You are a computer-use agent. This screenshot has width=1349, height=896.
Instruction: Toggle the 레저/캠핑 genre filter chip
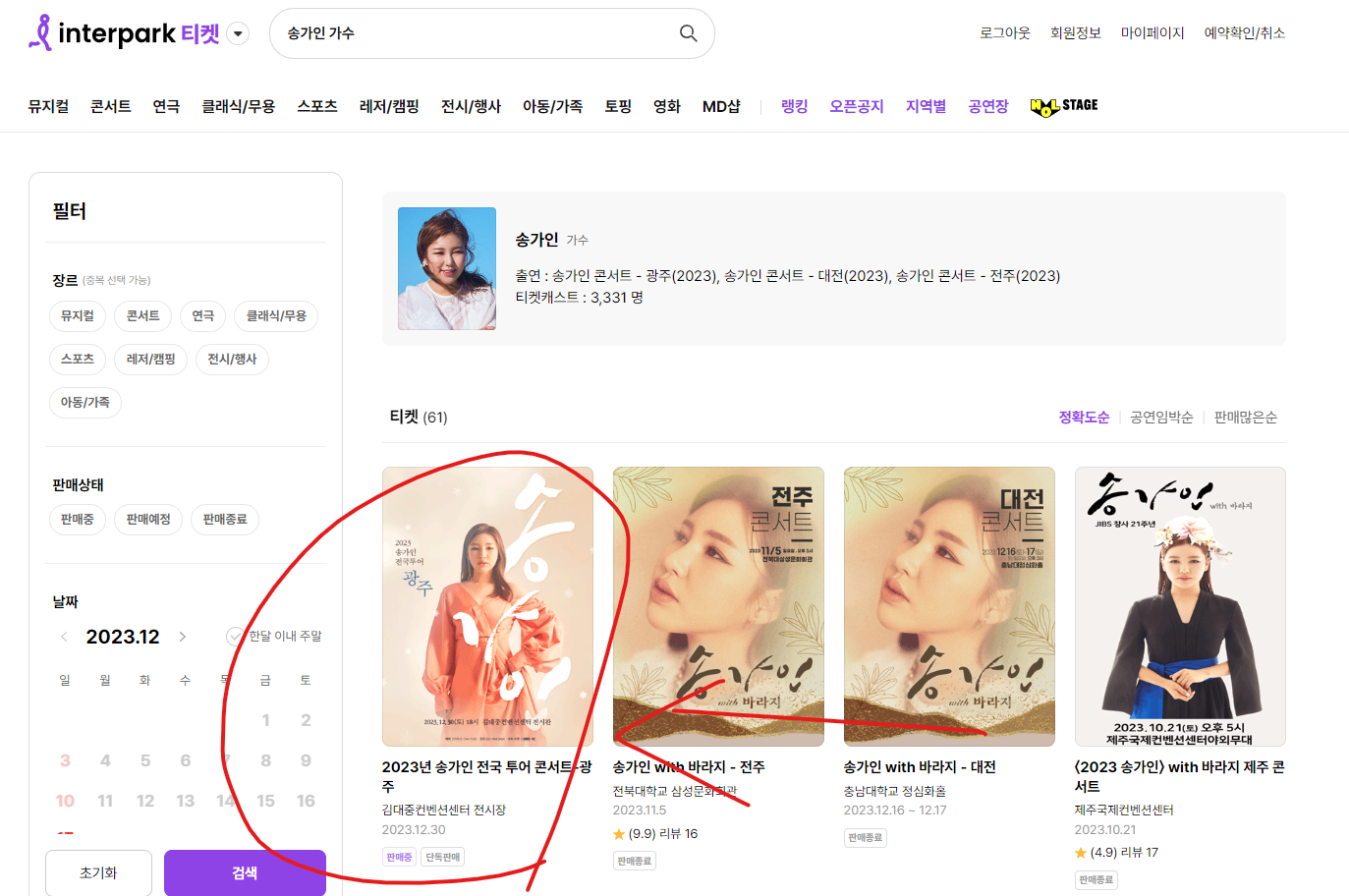point(151,360)
